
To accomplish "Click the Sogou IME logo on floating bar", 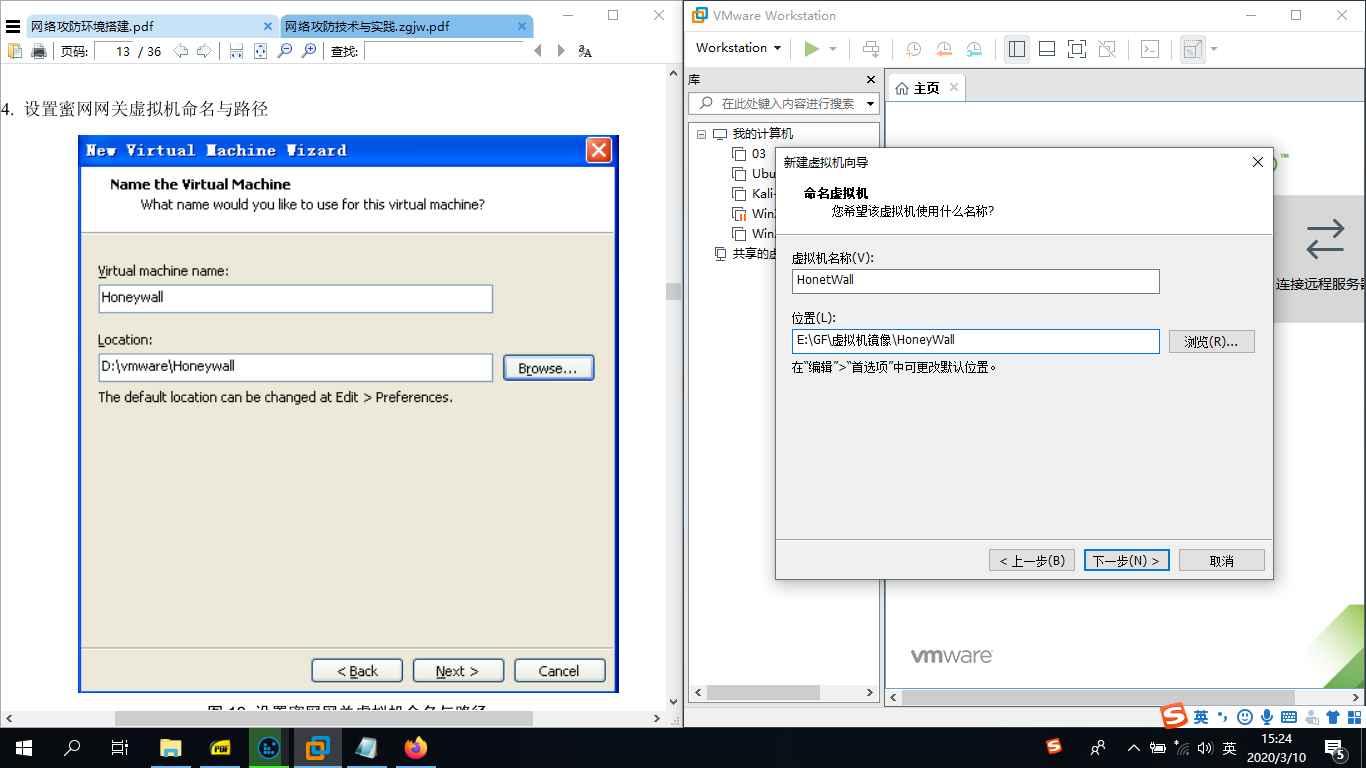I will click(1174, 716).
